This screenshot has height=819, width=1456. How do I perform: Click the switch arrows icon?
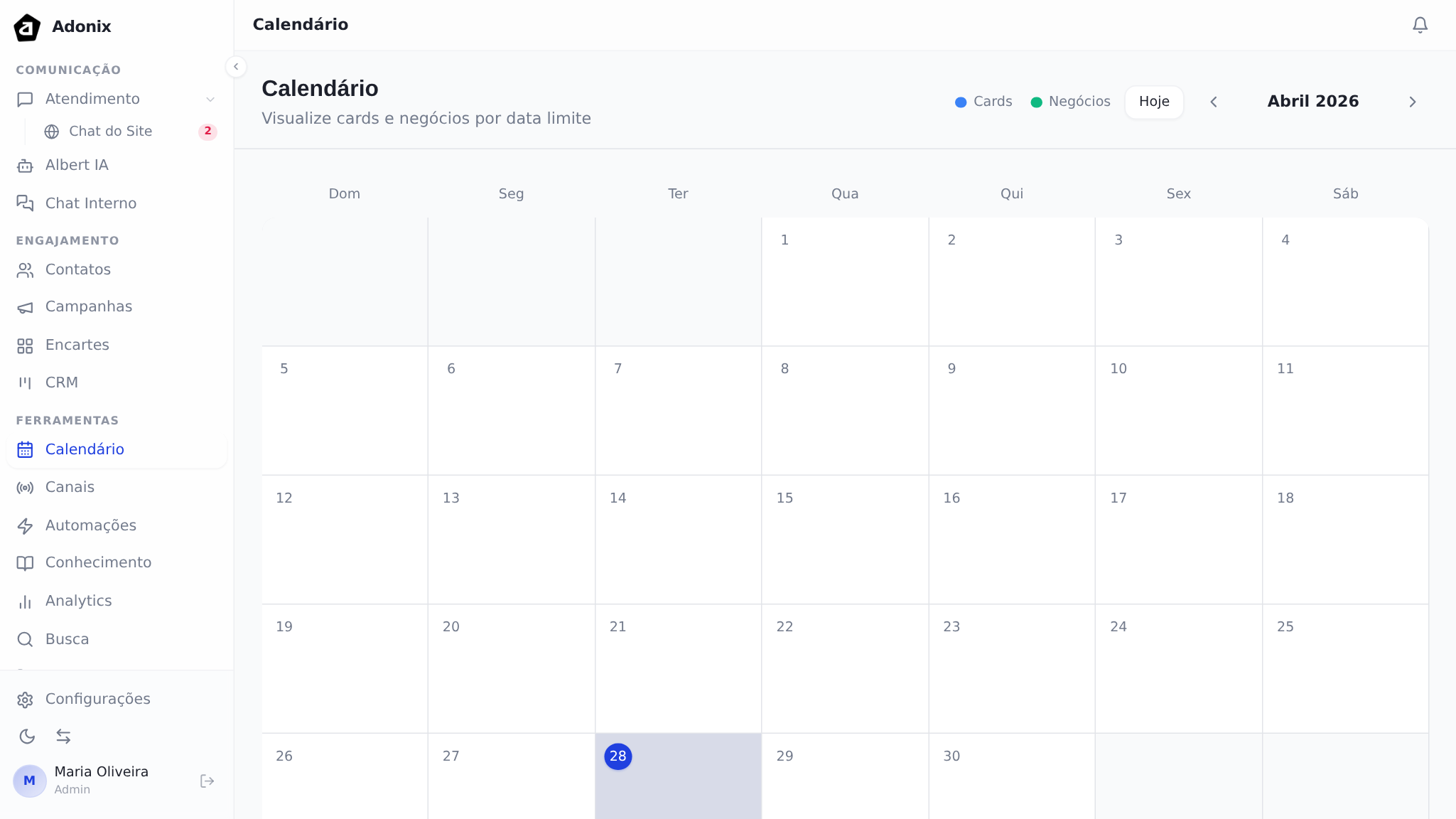pyautogui.click(x=63, y=737)
